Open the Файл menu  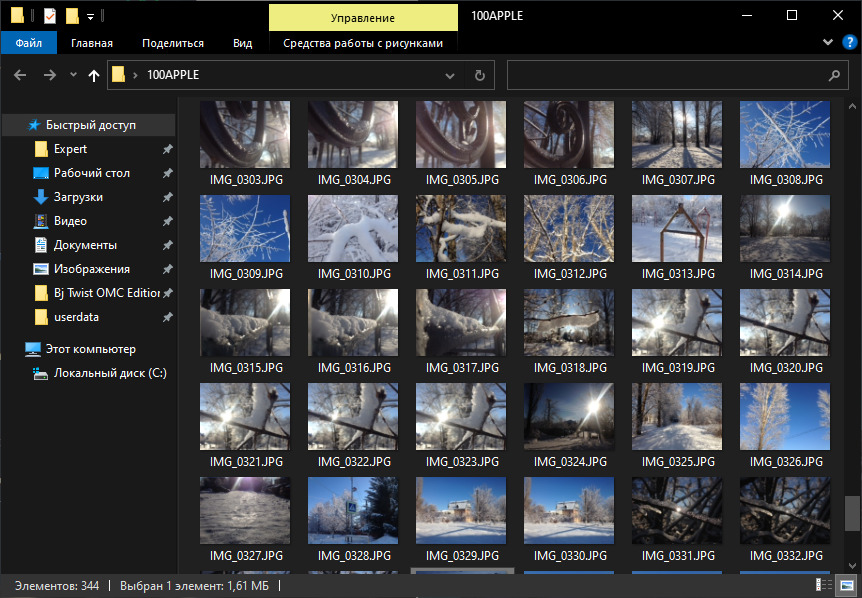28,43
